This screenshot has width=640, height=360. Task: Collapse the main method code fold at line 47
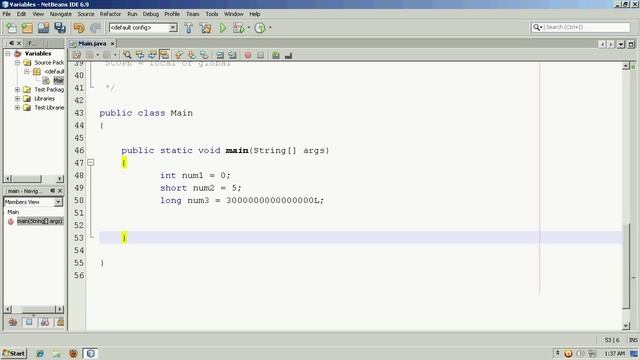click(x=91, y=162)
